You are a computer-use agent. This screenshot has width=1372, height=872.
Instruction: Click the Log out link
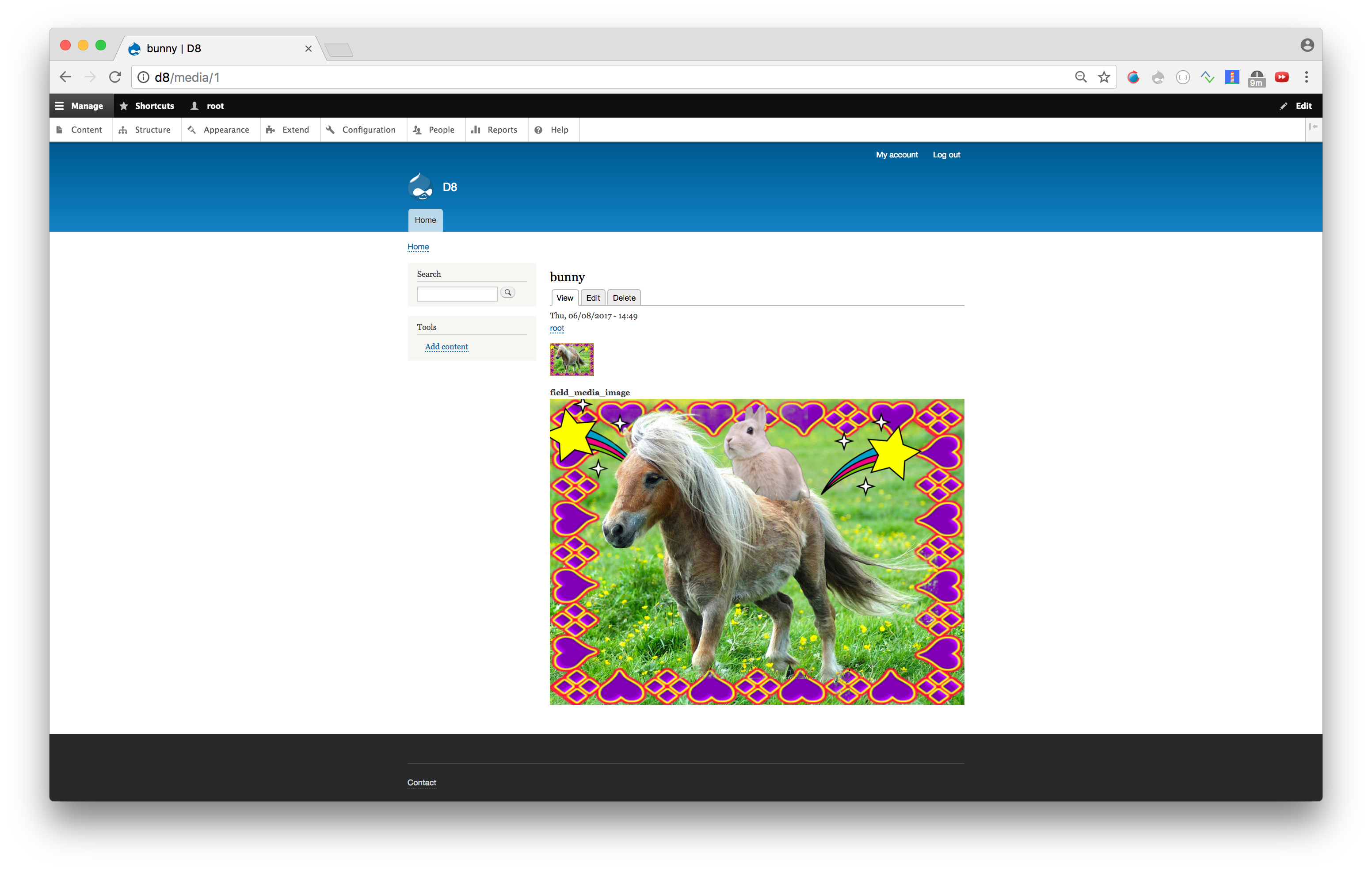click(946, 155)
